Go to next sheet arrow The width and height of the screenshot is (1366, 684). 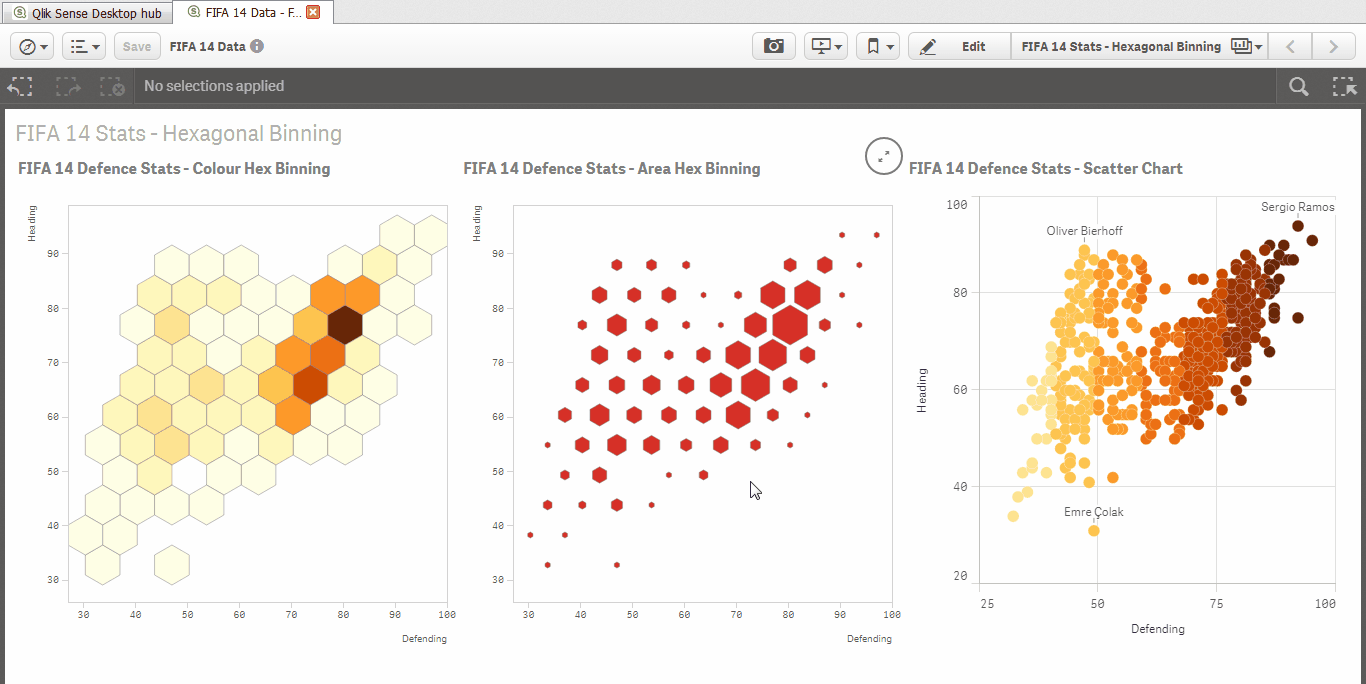coord(1333,46)
